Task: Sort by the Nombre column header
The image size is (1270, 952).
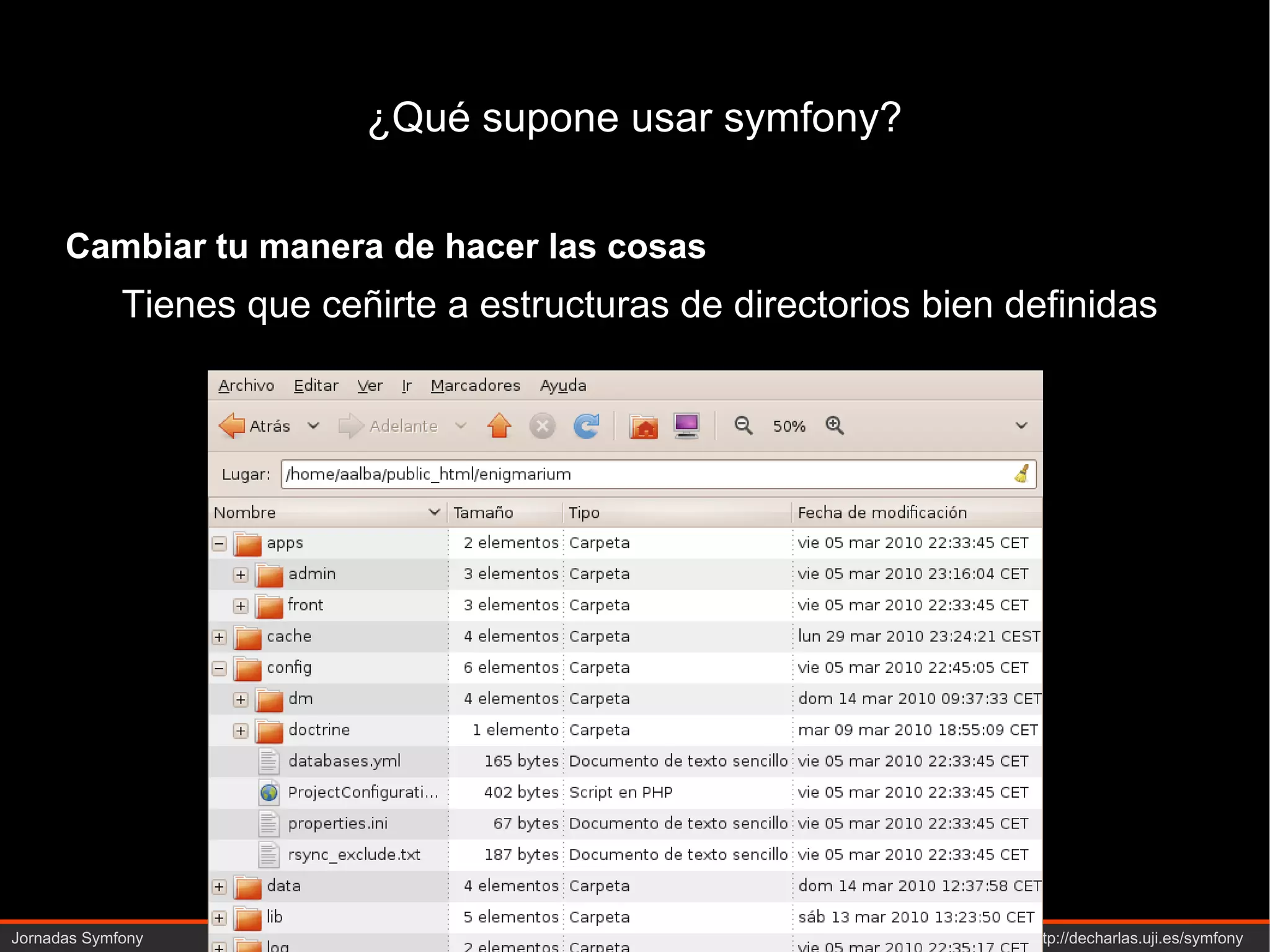Action: tap(328, 513)
